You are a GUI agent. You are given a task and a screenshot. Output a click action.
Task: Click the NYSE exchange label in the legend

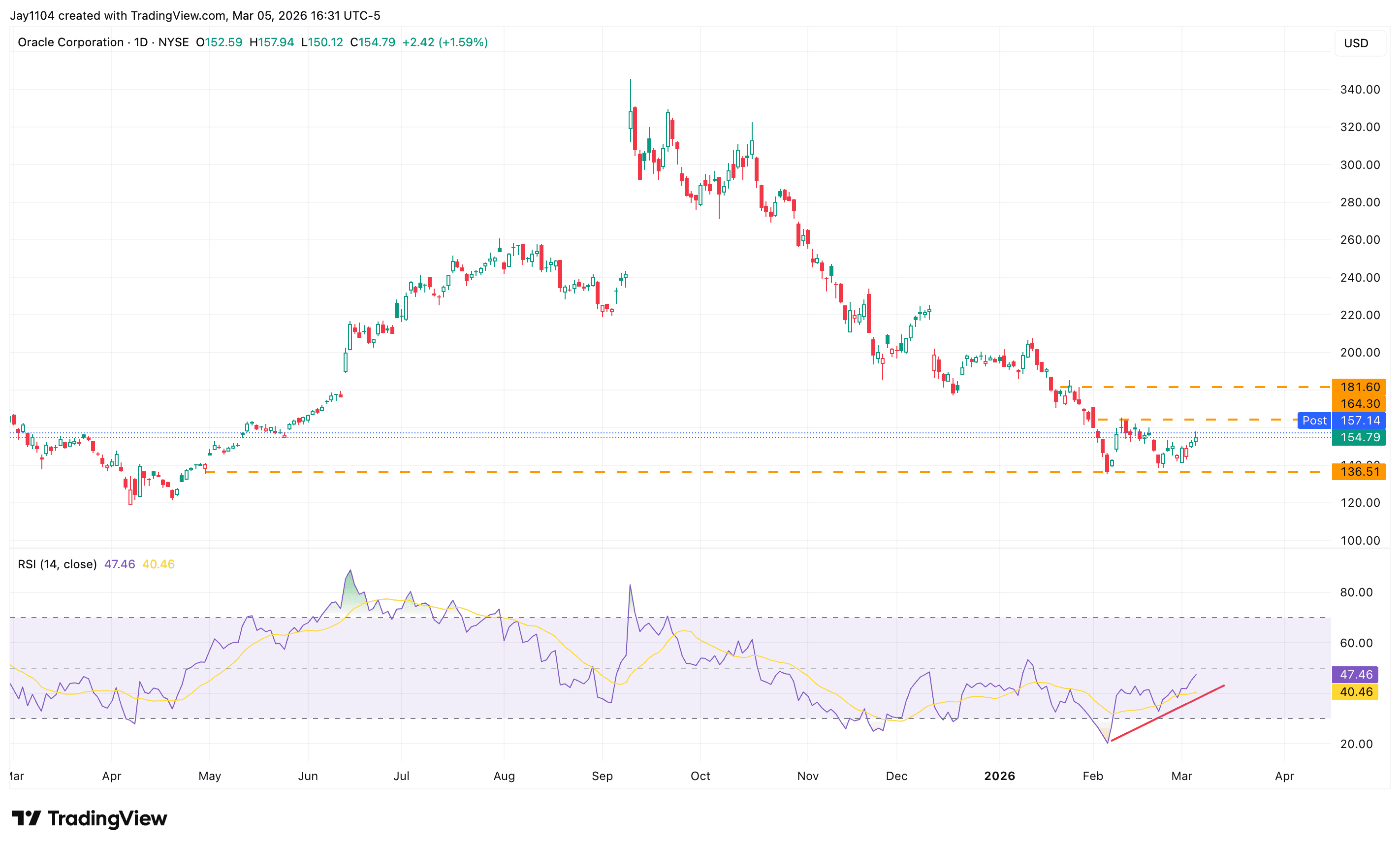pyautogui.click(x=176, y=41)
